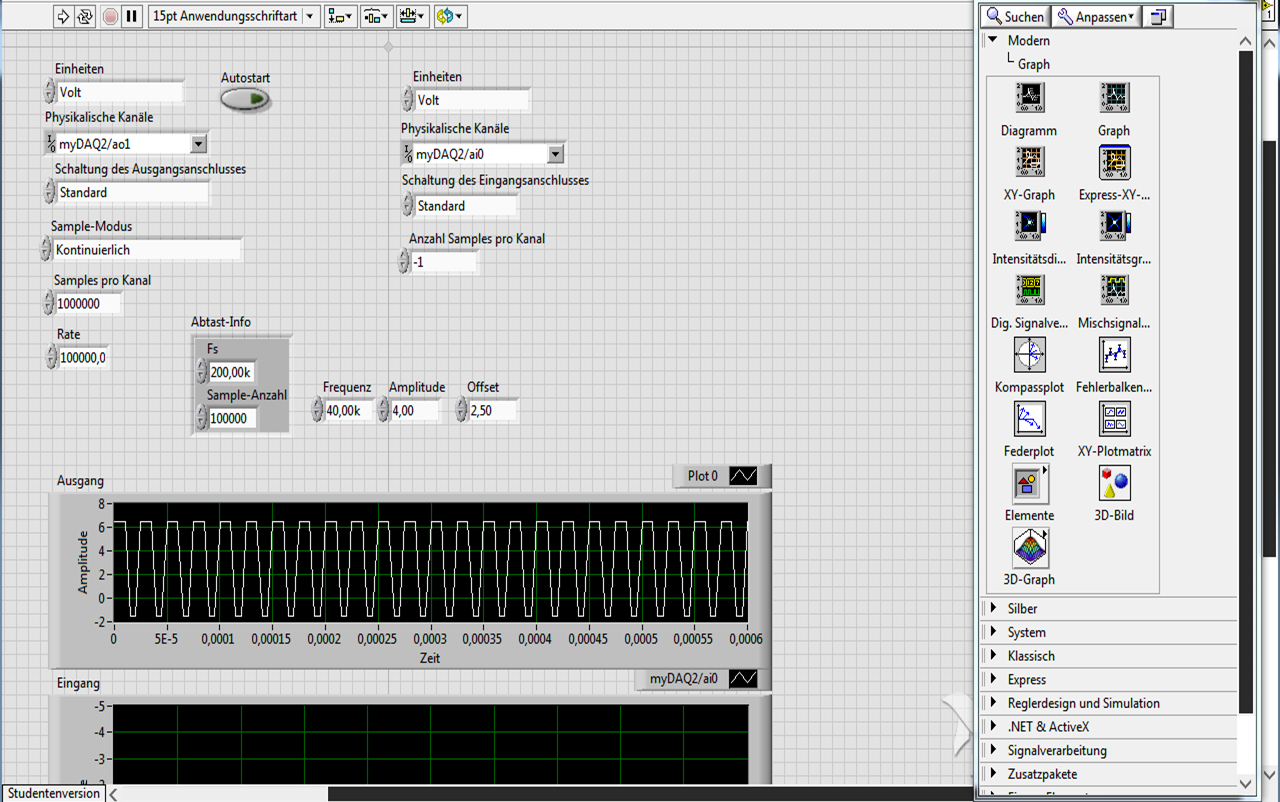Viewport: 1280px width, 802px height.
Task: Select the Fehlerbalken plot icon
Action: [x=1114, y=354]
